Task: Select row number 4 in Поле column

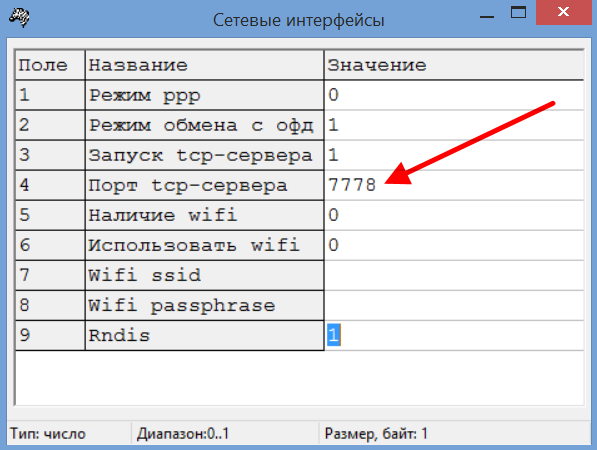Action: 50,185
